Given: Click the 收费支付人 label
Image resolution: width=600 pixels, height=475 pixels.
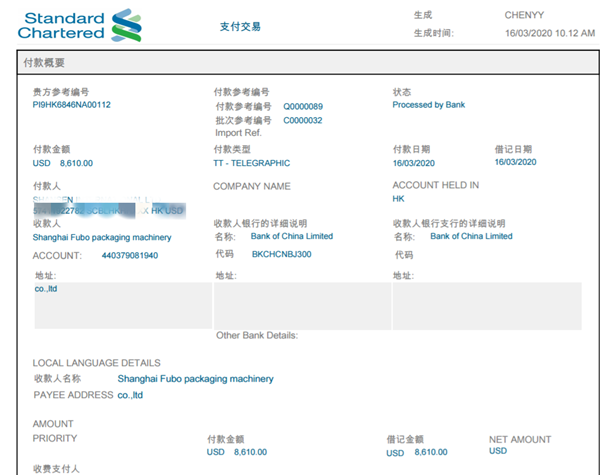Looking at the screenshot, I should pyautogui.click(x=56, y=469).
